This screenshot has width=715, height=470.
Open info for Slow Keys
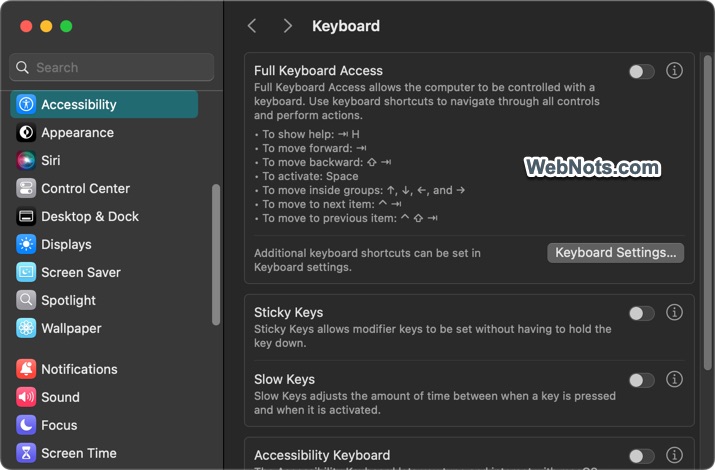pyautogui.click(x=674, y=379)
